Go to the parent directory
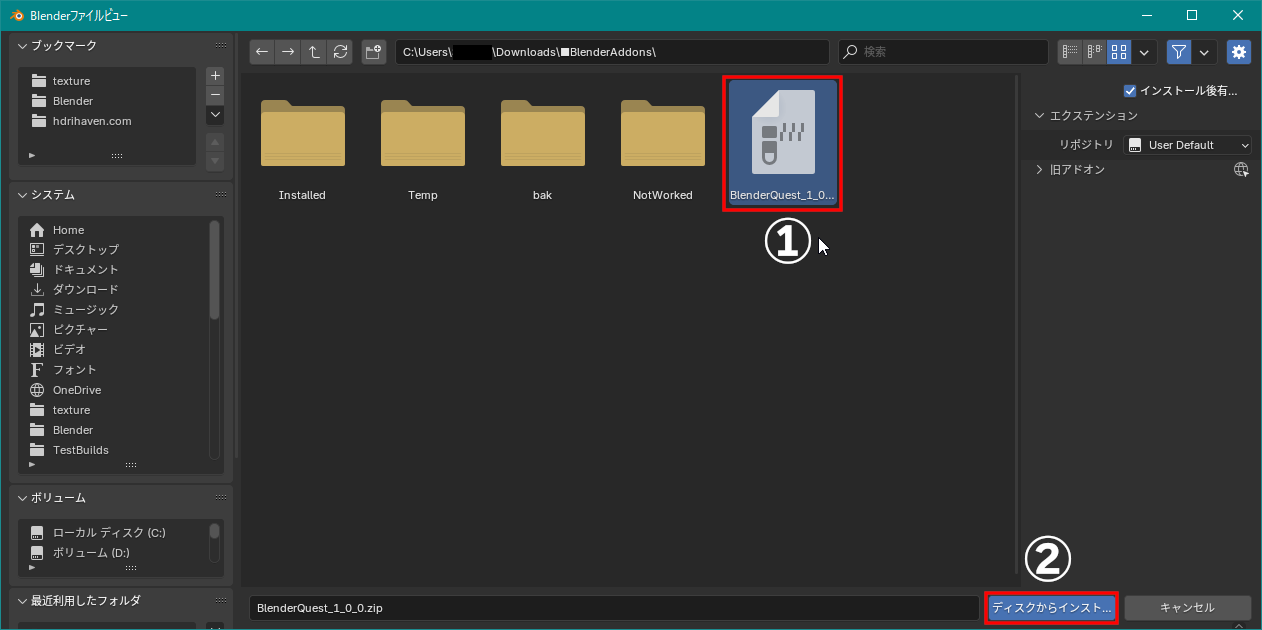Screen dimensions: 1262x630 (x=313, y=52)
